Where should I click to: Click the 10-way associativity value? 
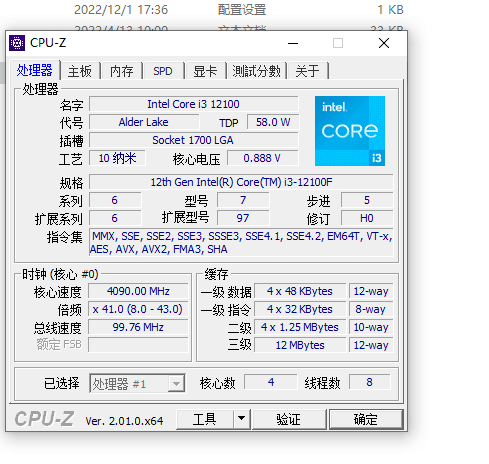[371, 327]
